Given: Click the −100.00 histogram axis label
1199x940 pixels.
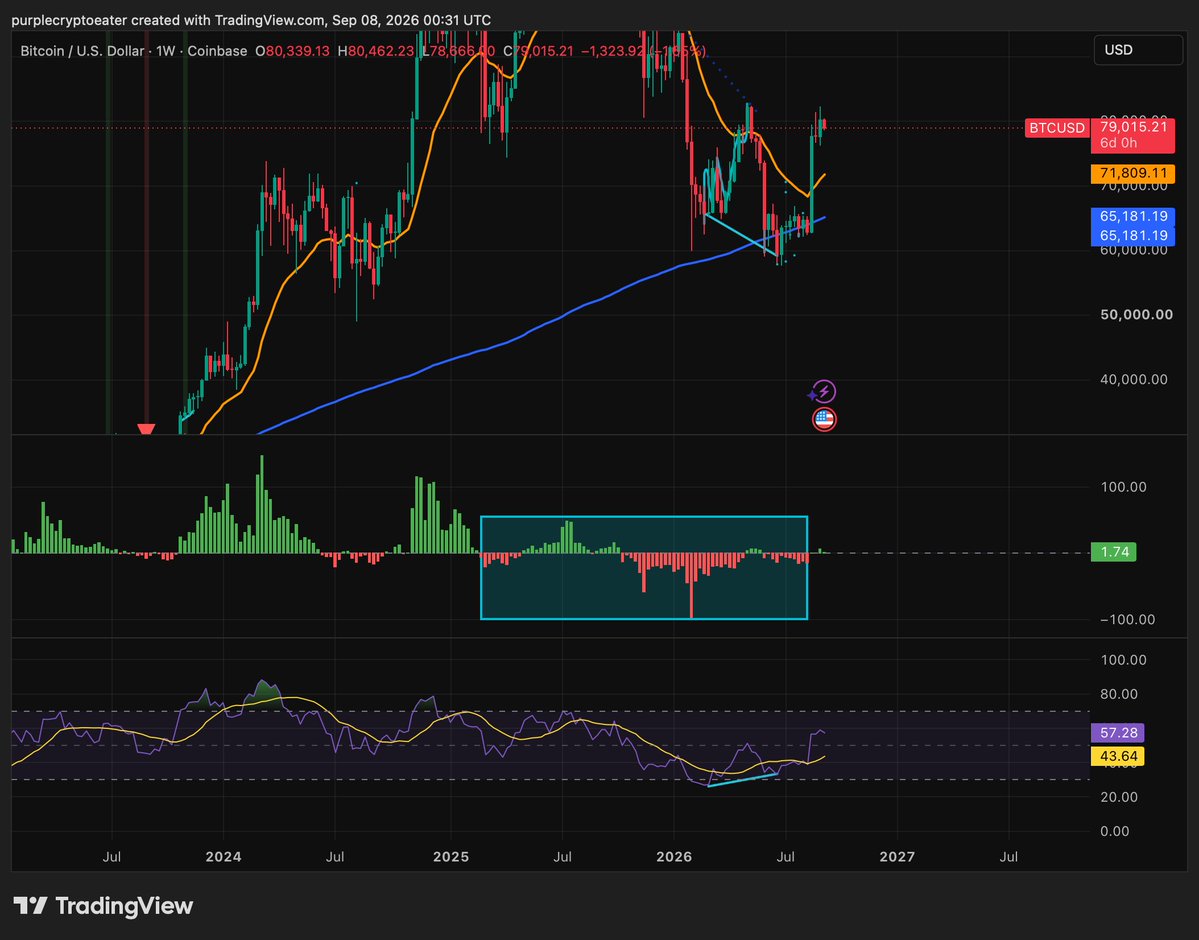Looking at the screenshot, I should tap(1127, 620).
